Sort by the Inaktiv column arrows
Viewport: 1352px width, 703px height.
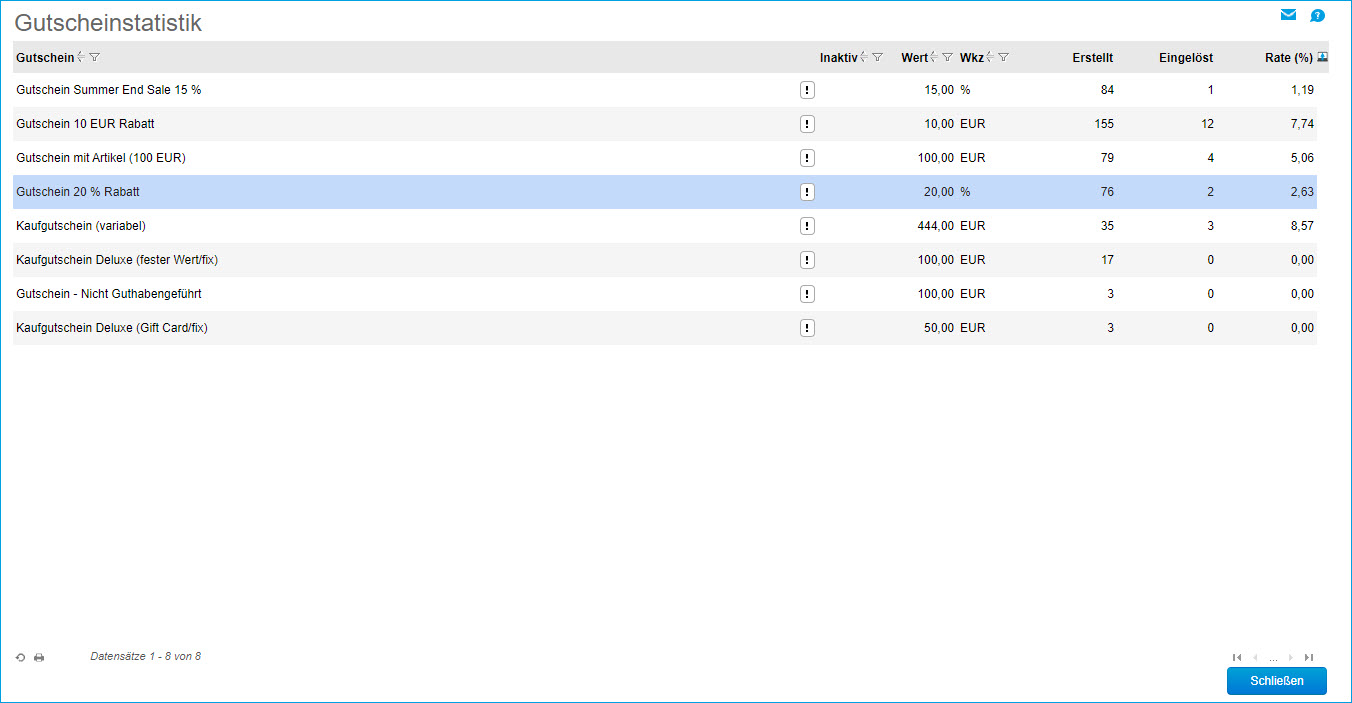point(863,58)
